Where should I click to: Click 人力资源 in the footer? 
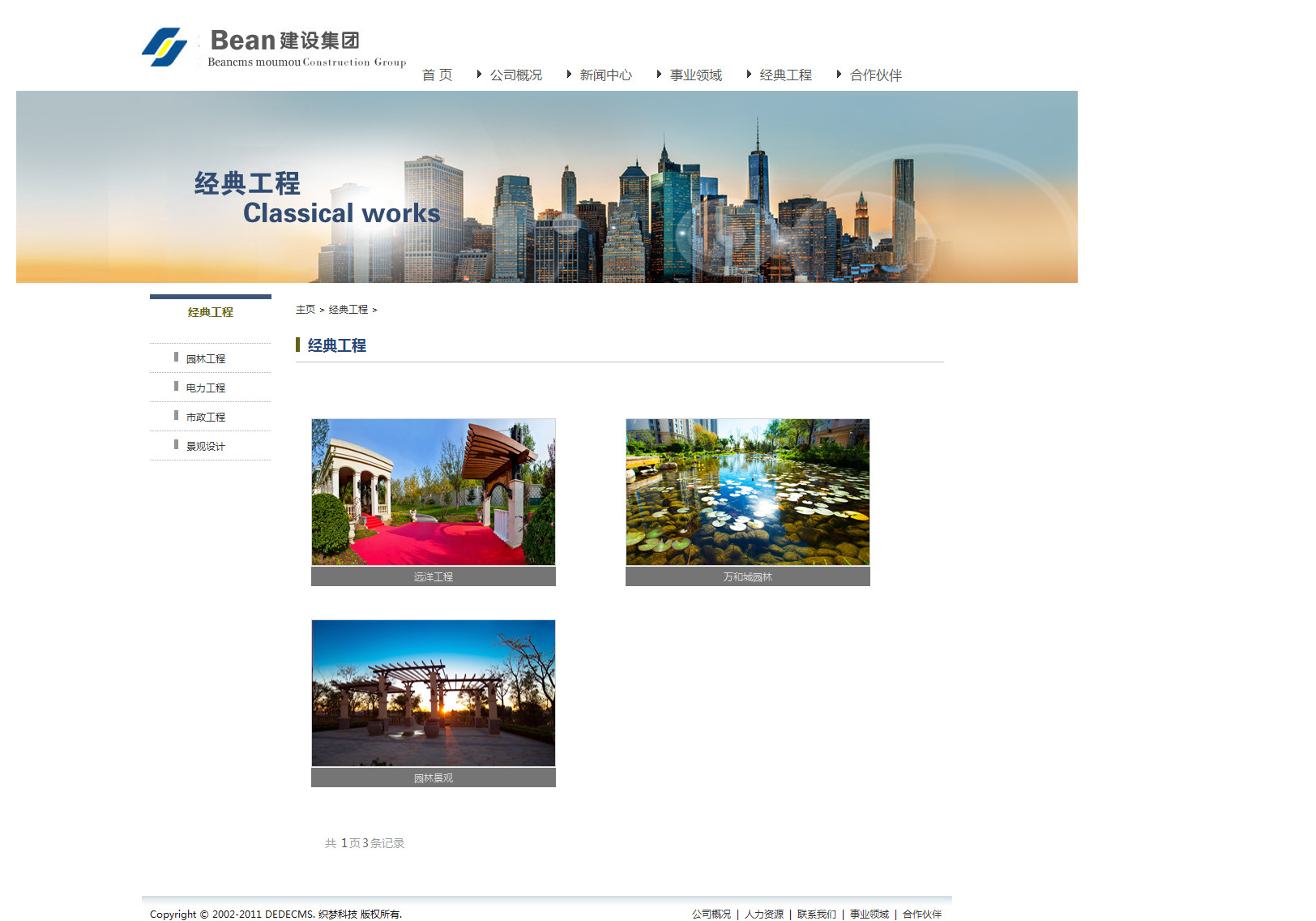764,915
